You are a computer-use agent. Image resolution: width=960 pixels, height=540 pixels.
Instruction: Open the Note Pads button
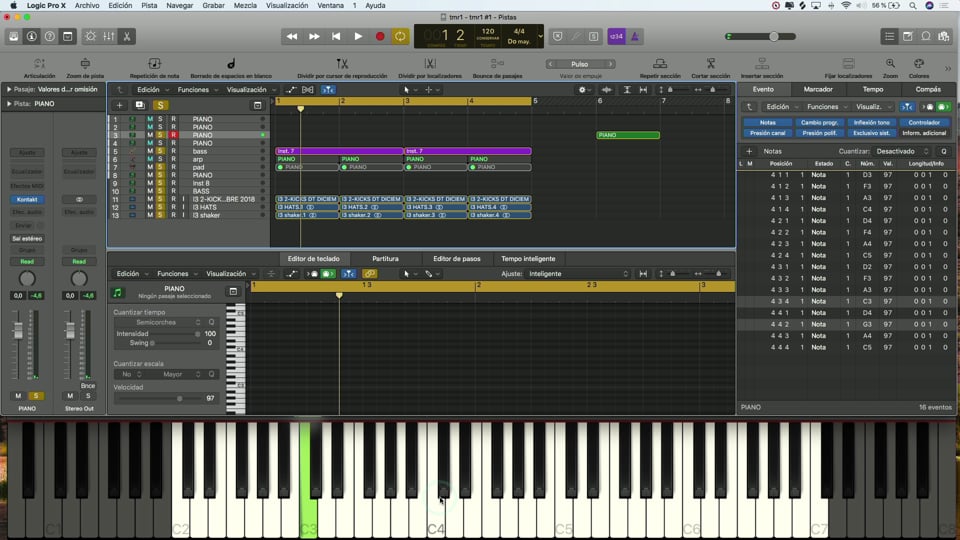coord(908,36)
